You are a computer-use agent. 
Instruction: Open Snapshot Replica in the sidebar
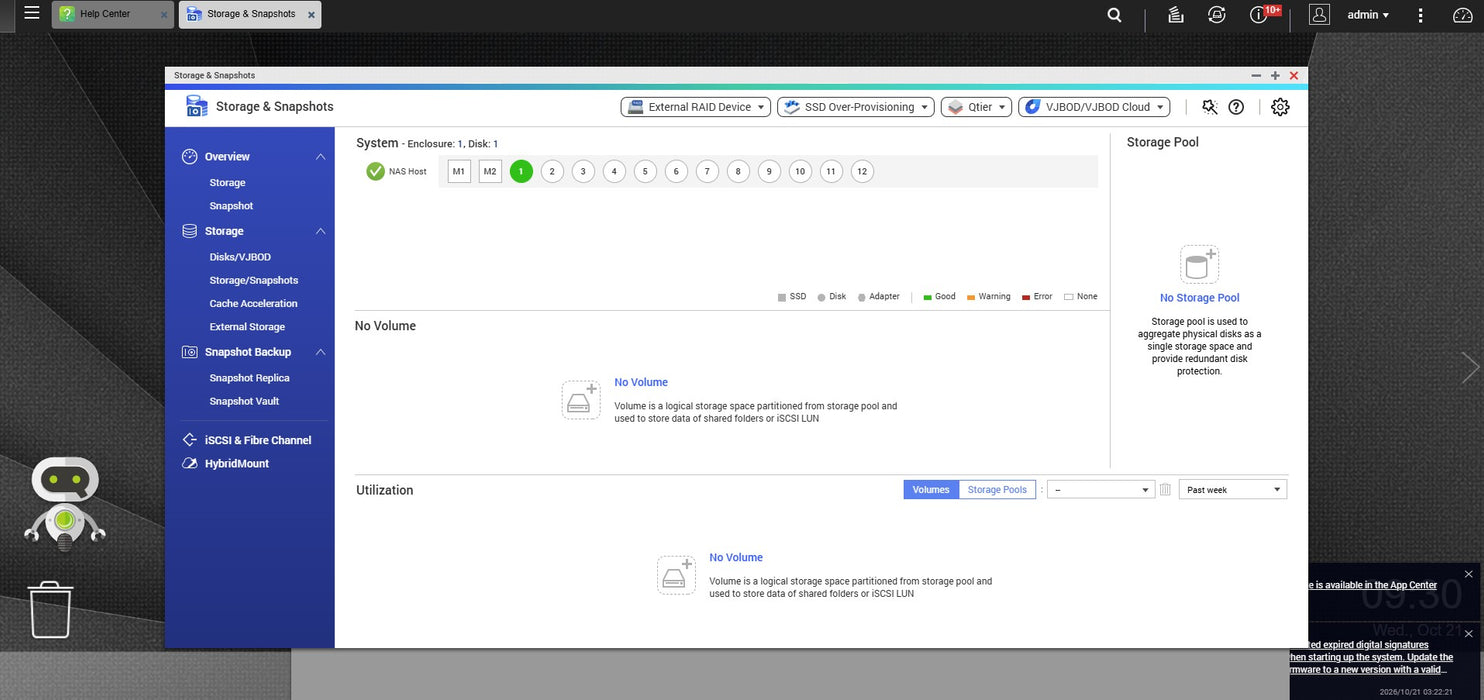249,378
